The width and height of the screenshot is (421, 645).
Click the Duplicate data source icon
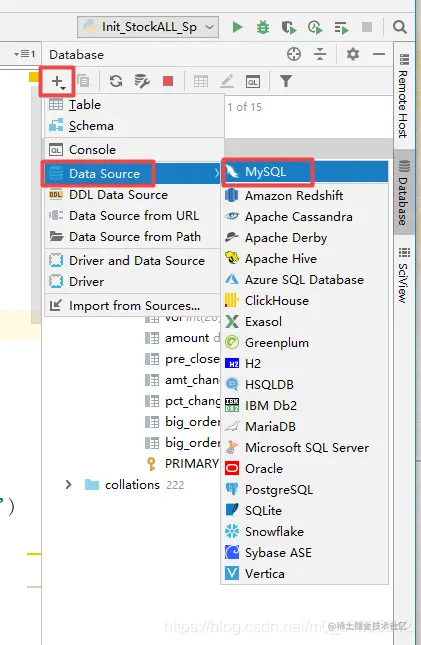tap(83, 81)
